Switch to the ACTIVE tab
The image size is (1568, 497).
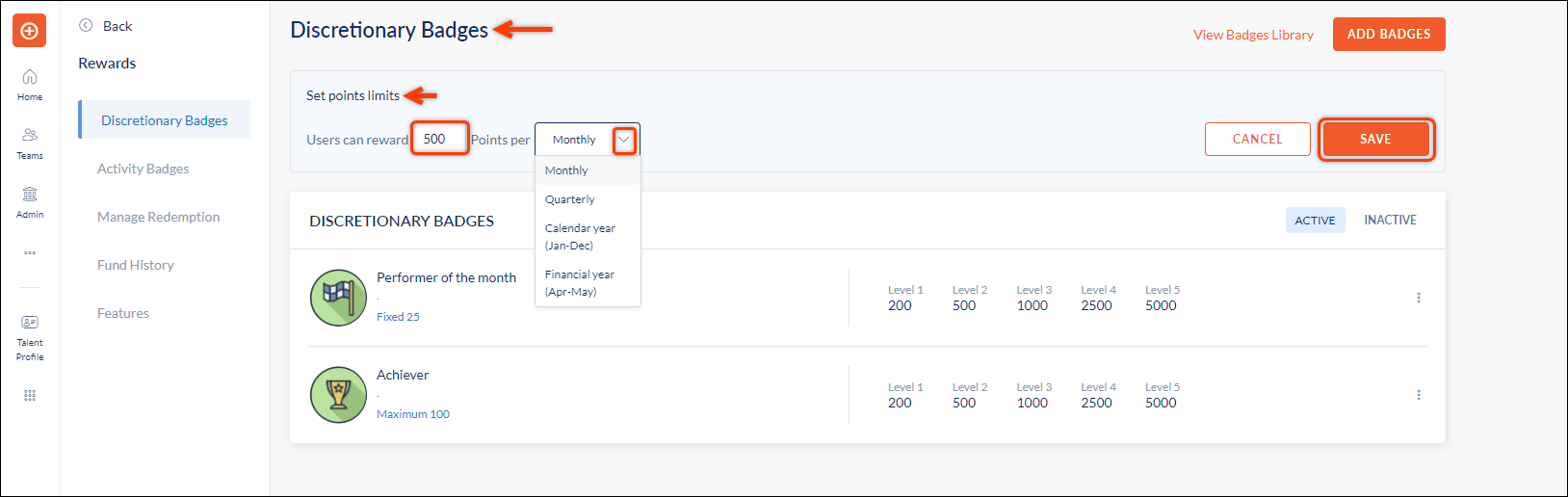[1315, 220]
